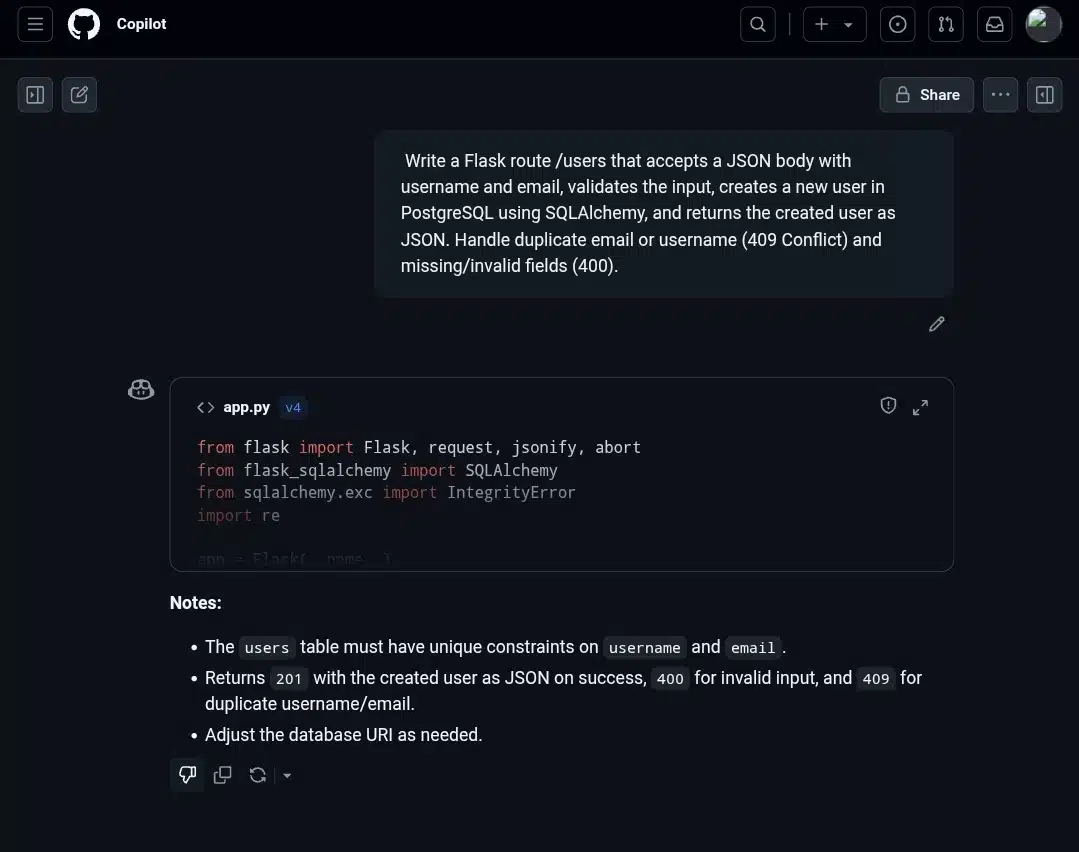Open the user avatar profile menu

[x=1044, y=24]
